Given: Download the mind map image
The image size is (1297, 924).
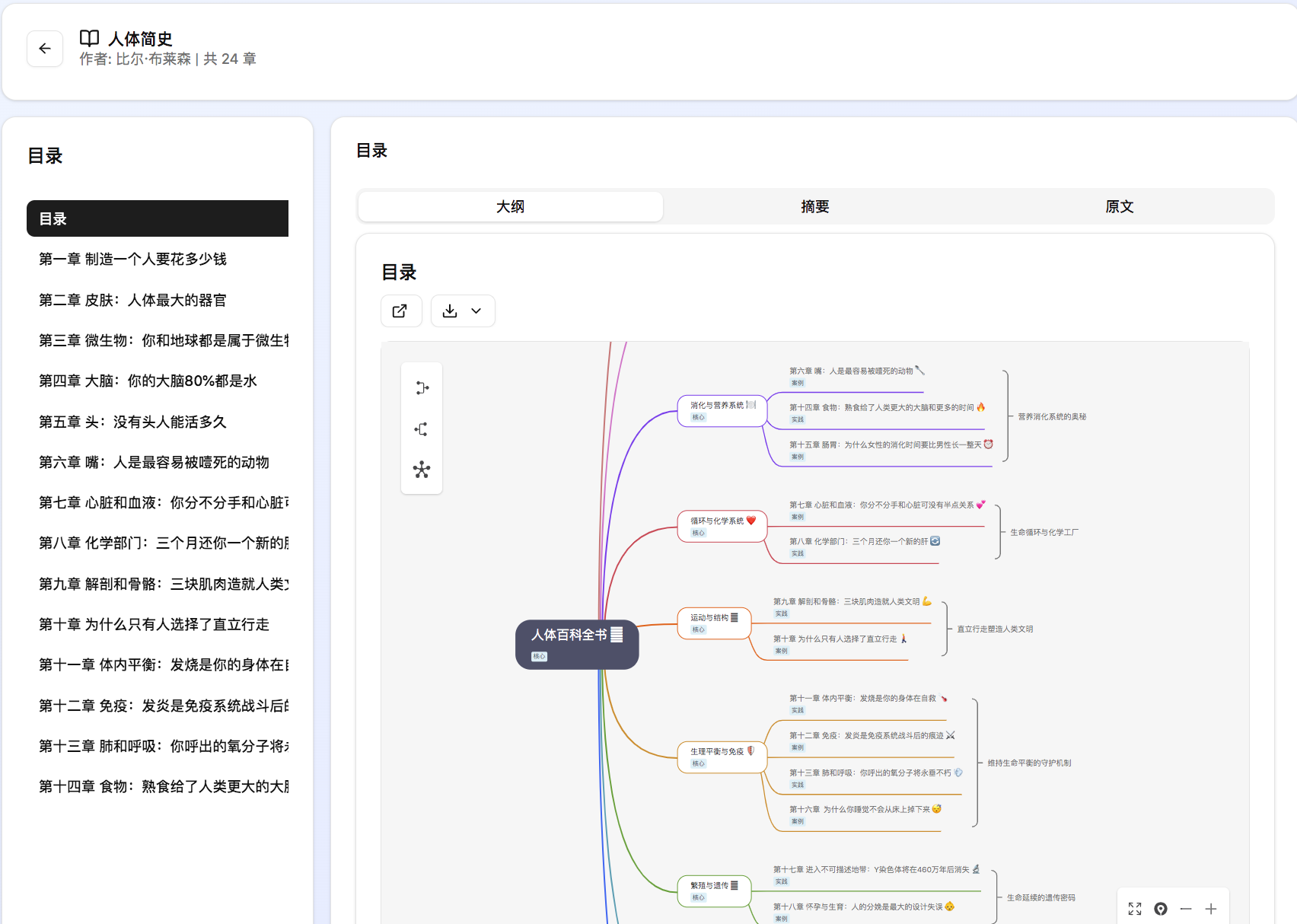Looking at the screenshot, I should click(452, 311).
